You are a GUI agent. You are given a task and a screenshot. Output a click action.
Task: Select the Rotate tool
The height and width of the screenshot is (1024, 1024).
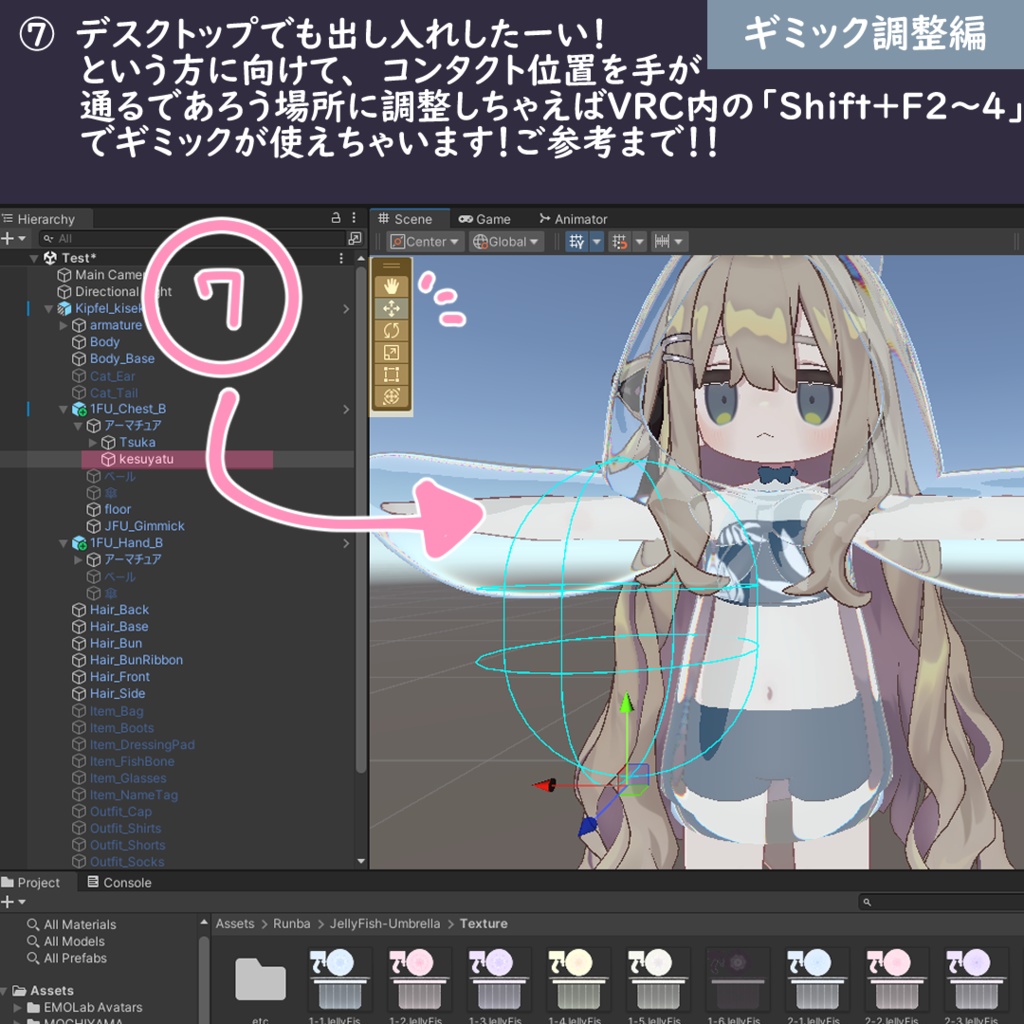391,330
